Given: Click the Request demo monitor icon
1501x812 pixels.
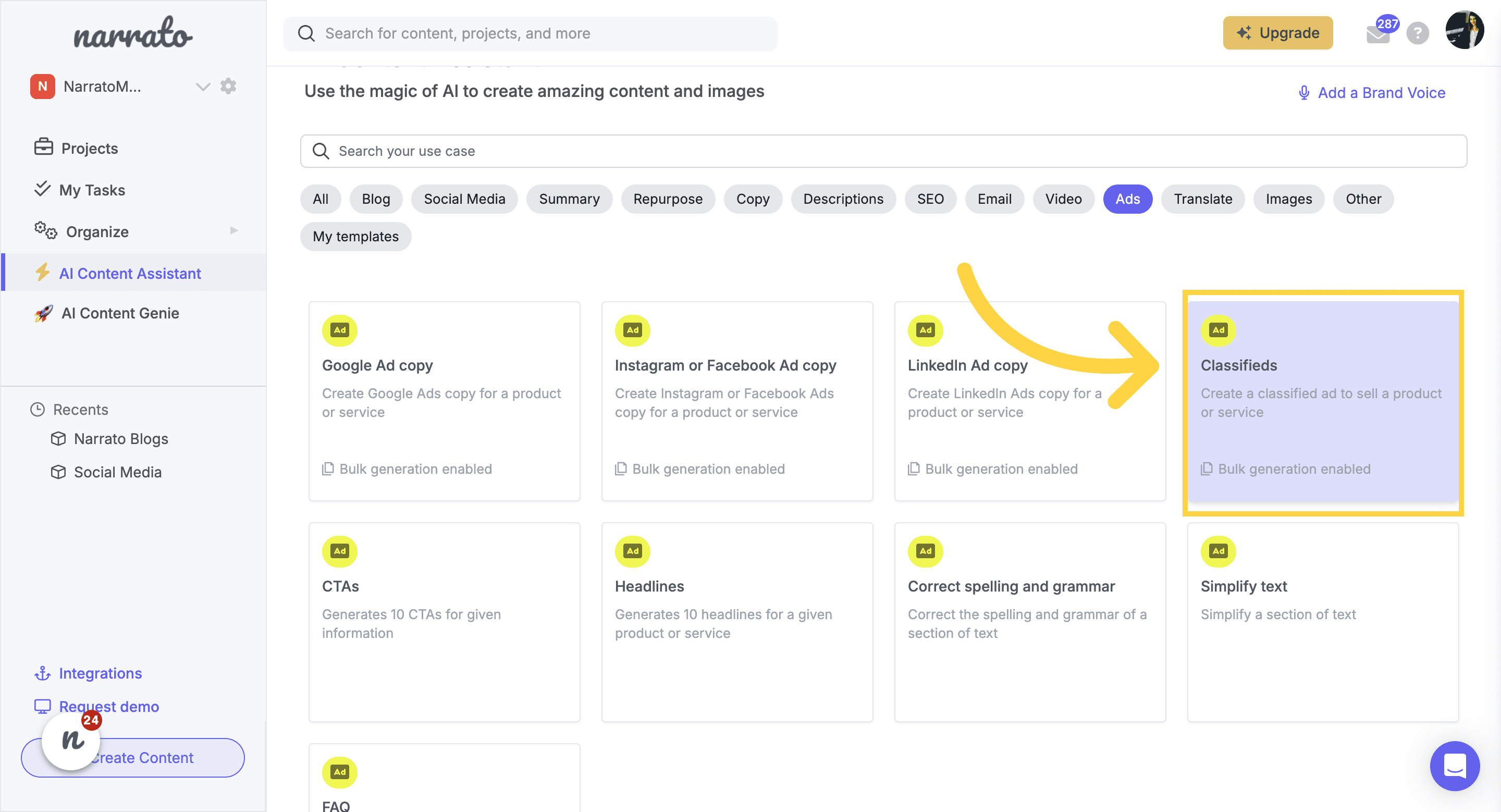Looking at the screenshot, I should [43, 706].
